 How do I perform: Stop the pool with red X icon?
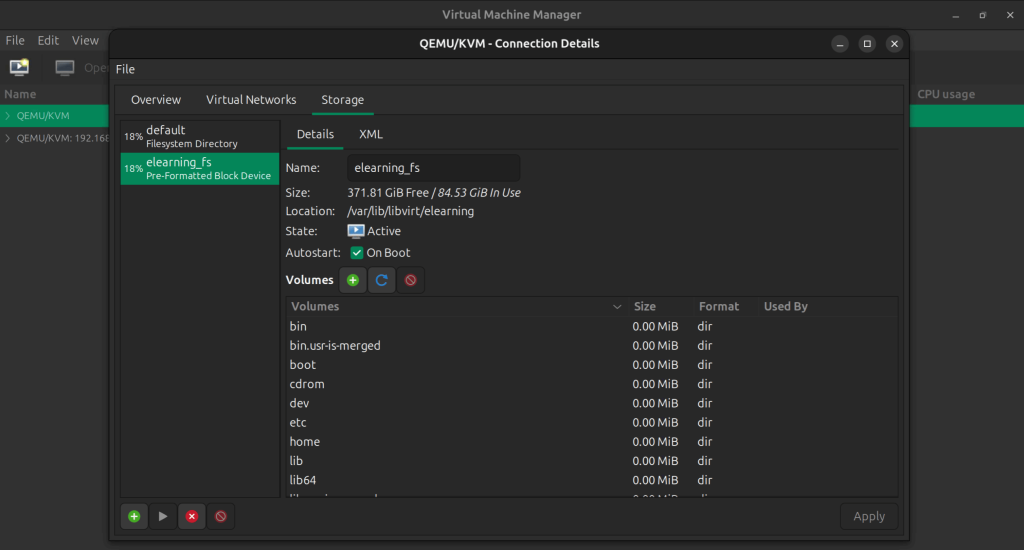[x=191, y=516]
